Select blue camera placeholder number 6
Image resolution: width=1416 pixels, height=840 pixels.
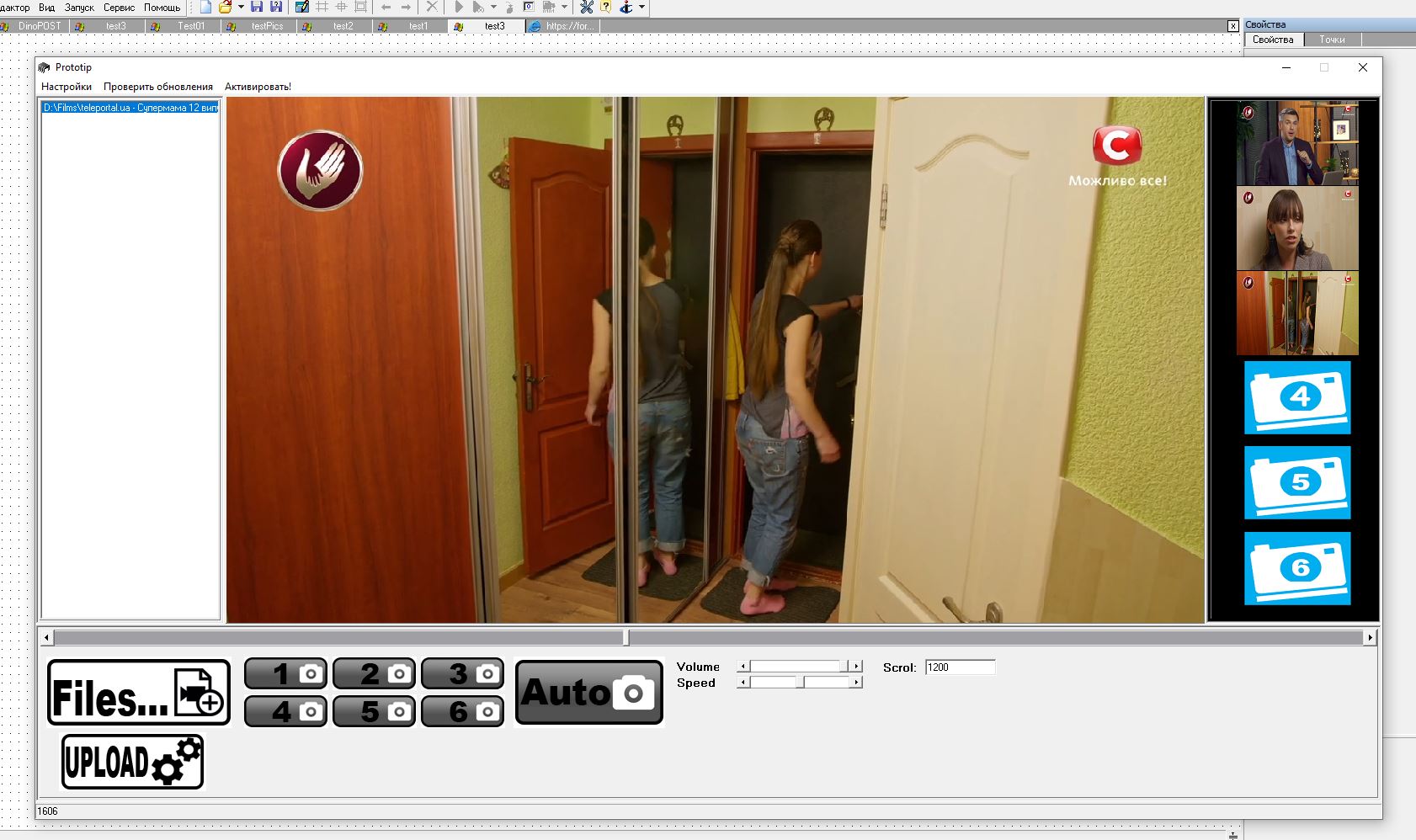[x=1297, y=568]
